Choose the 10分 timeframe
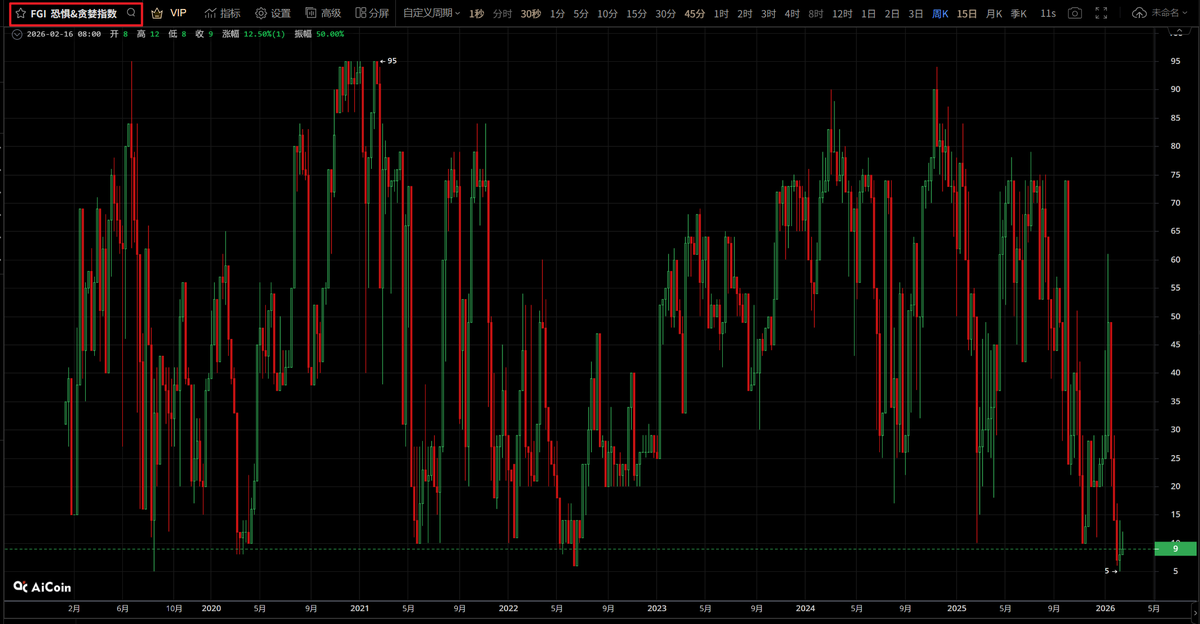Image resolution: width=1200 pixels, height=624 pixels. click(x=607, y=13)
